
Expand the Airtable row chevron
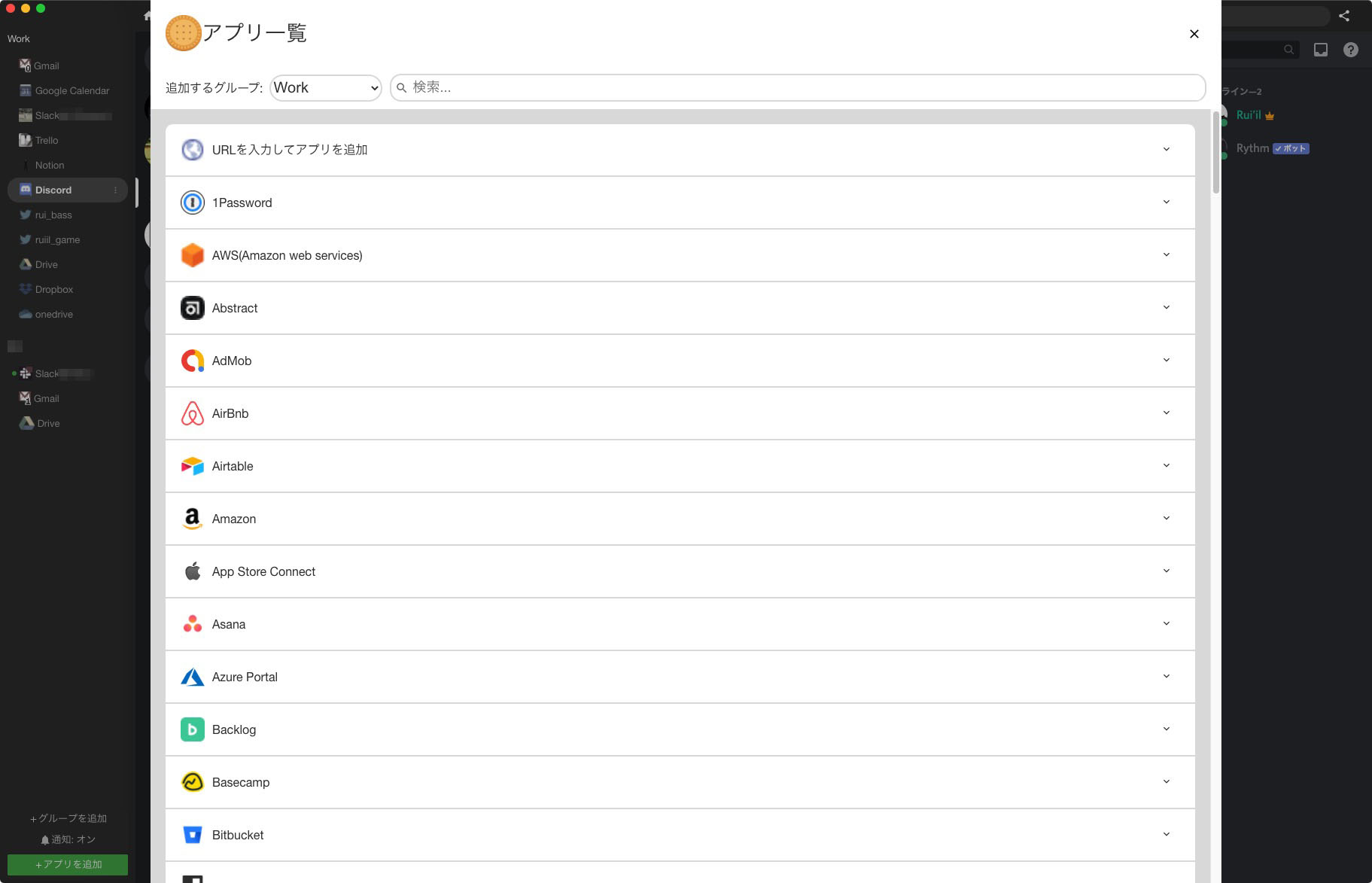pos(1167,465)
